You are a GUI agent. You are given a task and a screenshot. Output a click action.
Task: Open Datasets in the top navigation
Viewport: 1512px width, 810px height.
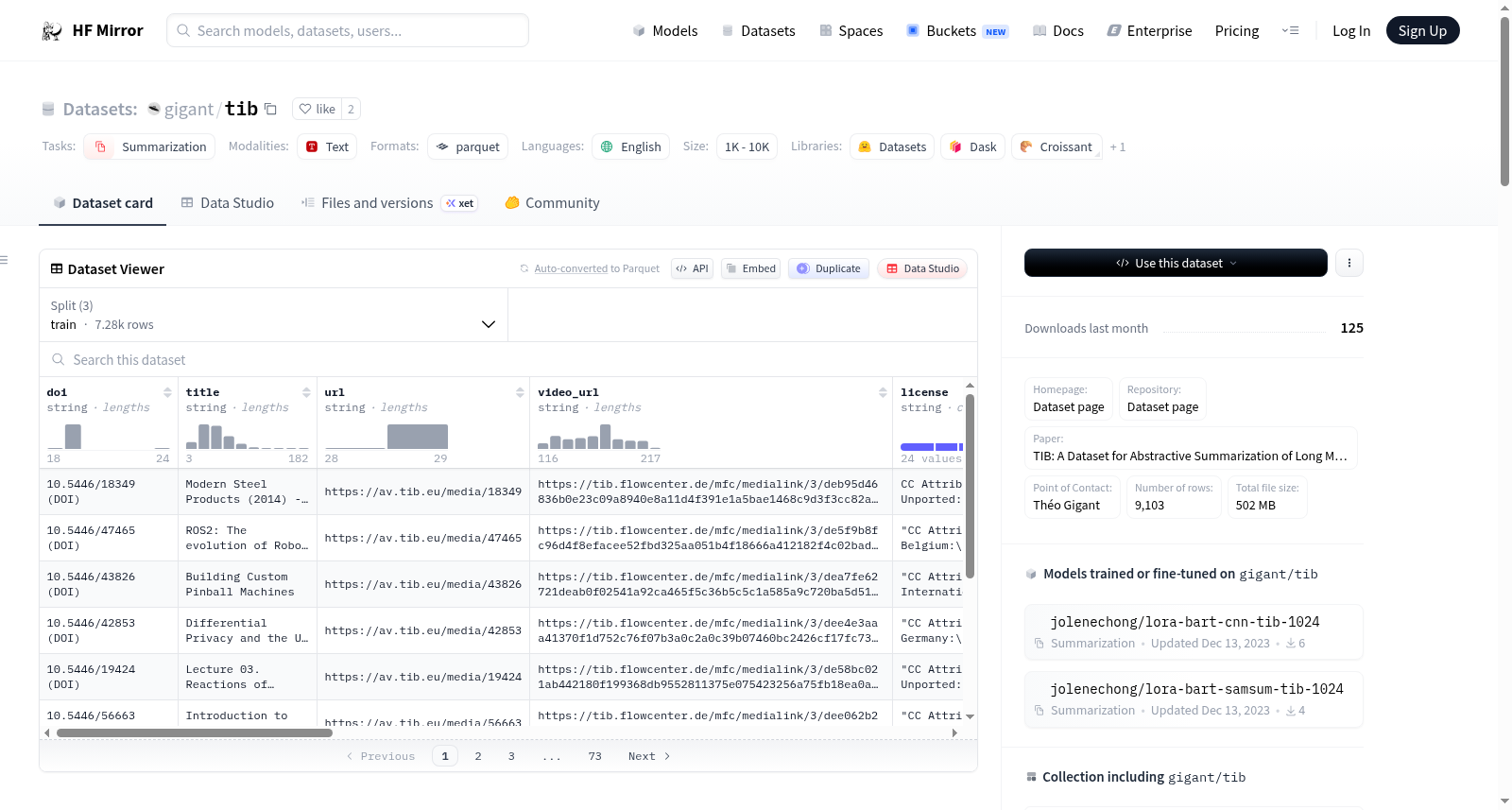pyautogui.click(x=758, y=31)
